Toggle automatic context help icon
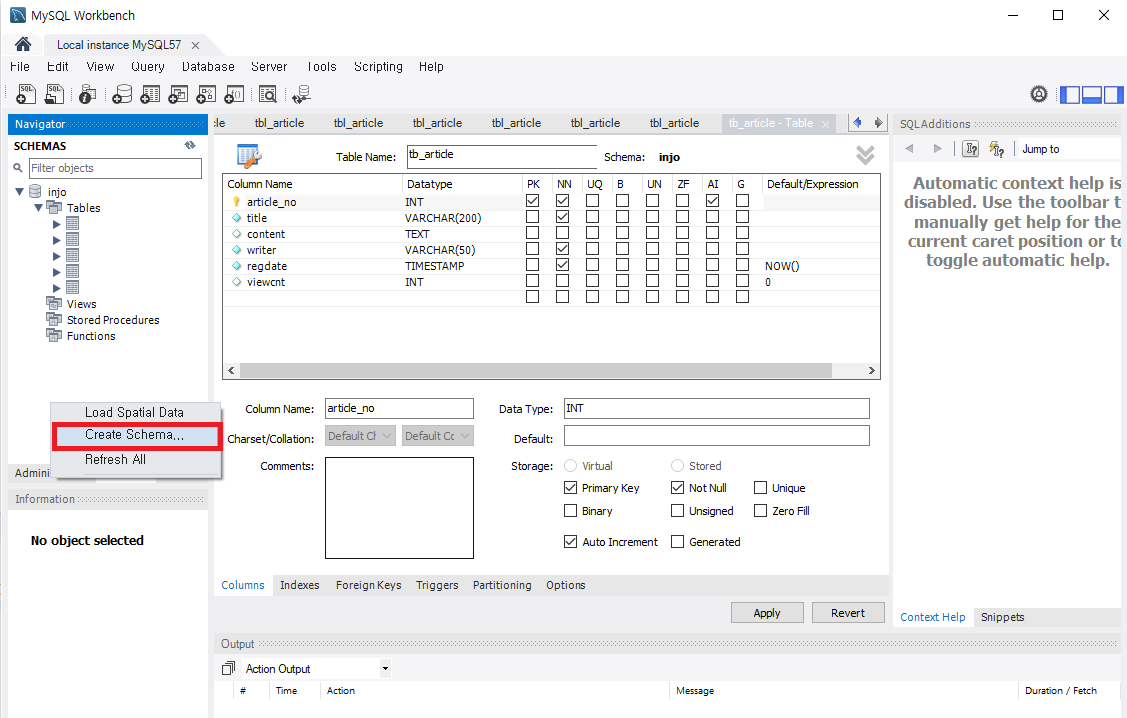 pos(996,149)
